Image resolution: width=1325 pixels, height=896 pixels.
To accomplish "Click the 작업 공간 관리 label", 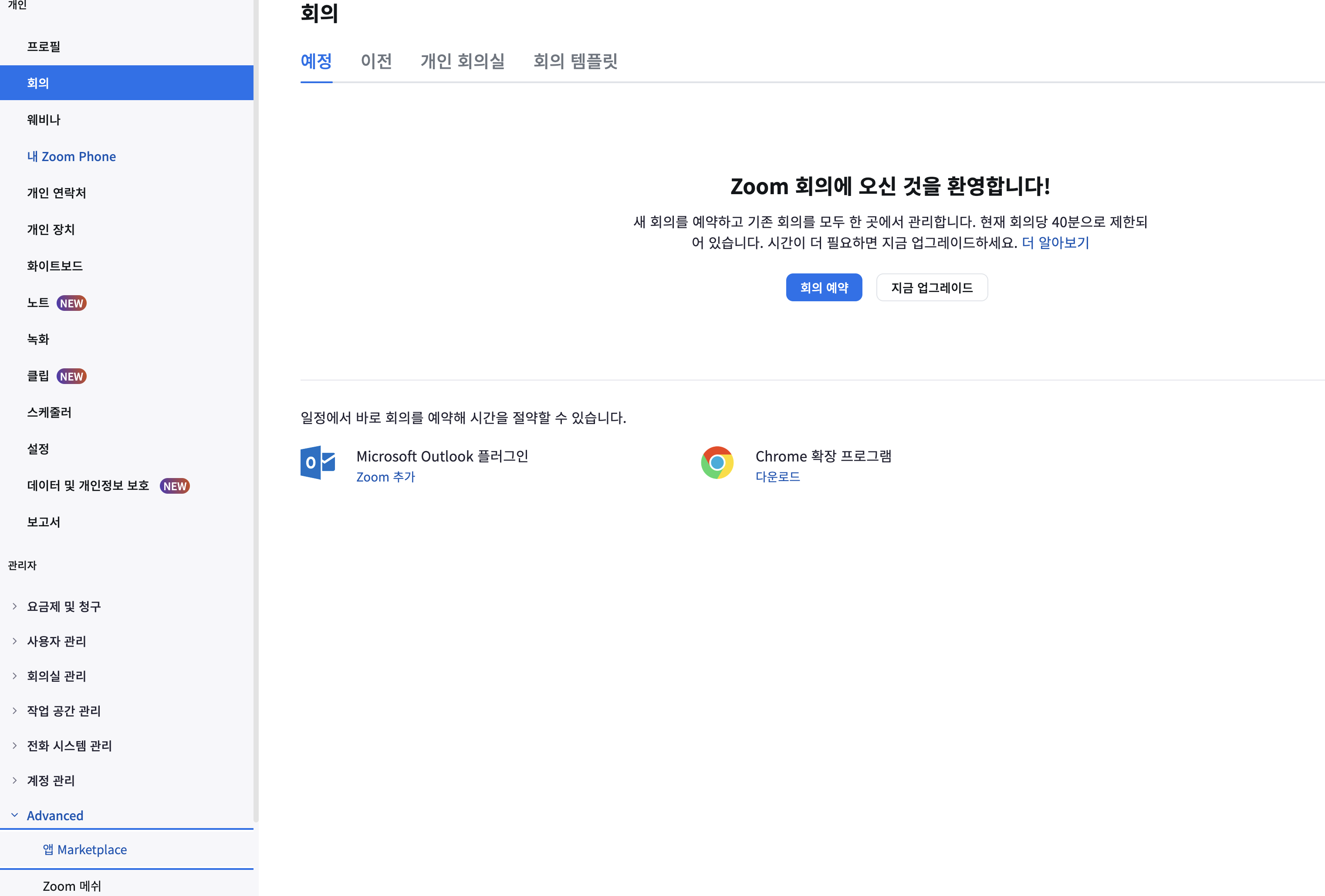I will click(x=64, y=711).
